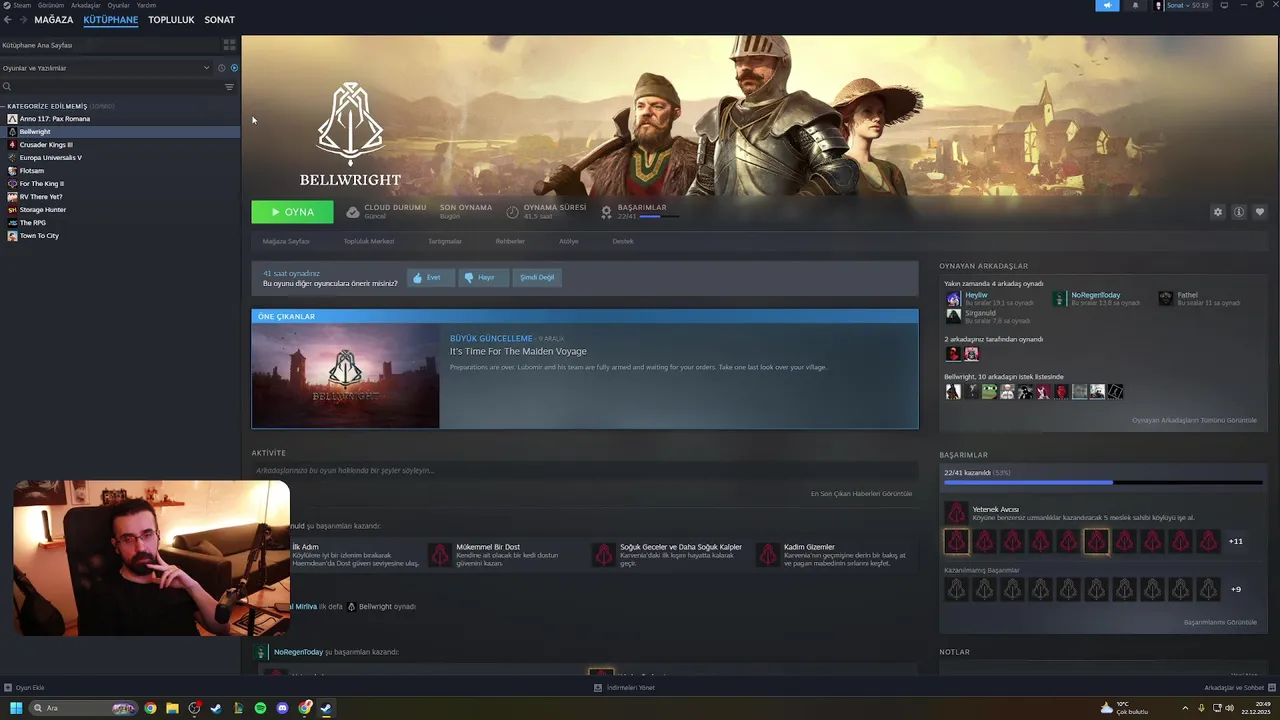Click the library search magnifier icon

(7, 87)
